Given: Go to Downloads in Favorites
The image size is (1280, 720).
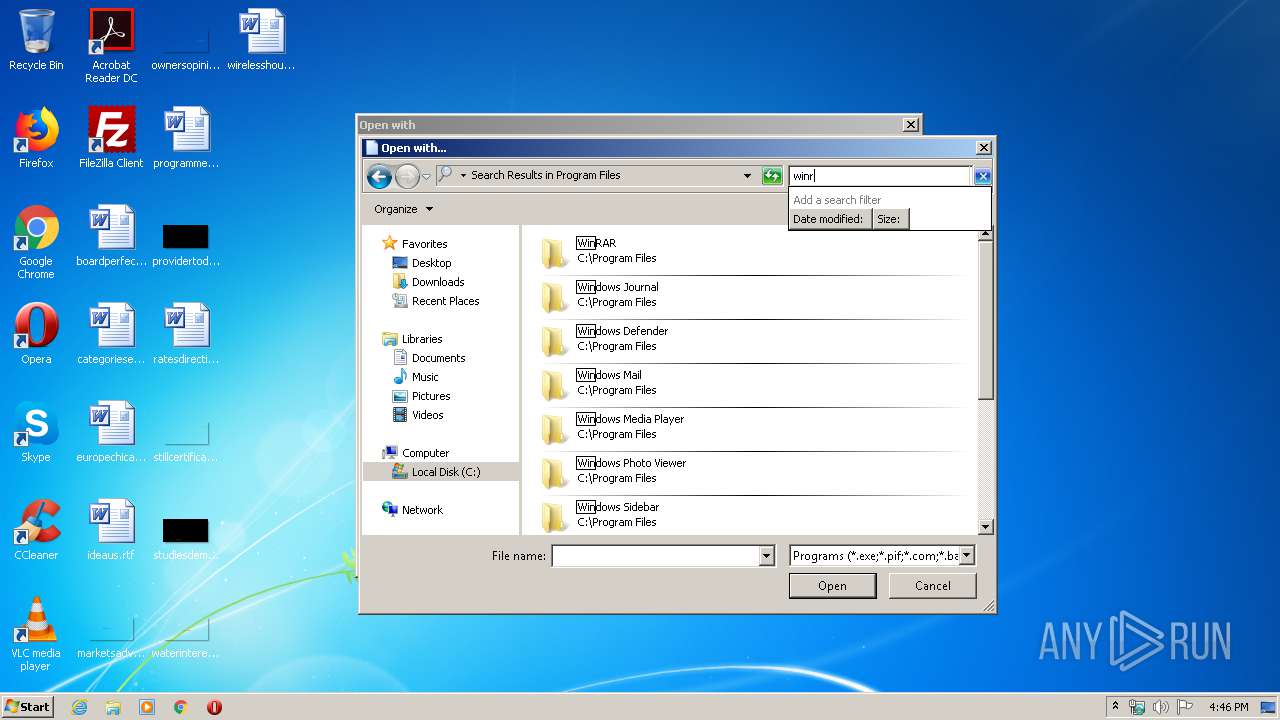Looking at the screenshot, I should [438, 282].
